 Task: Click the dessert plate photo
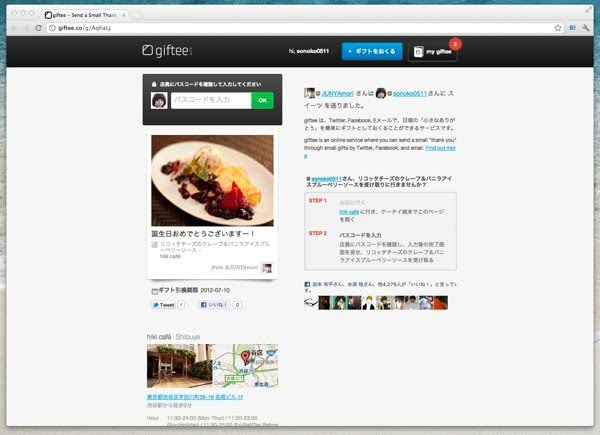tap(211, 180)
